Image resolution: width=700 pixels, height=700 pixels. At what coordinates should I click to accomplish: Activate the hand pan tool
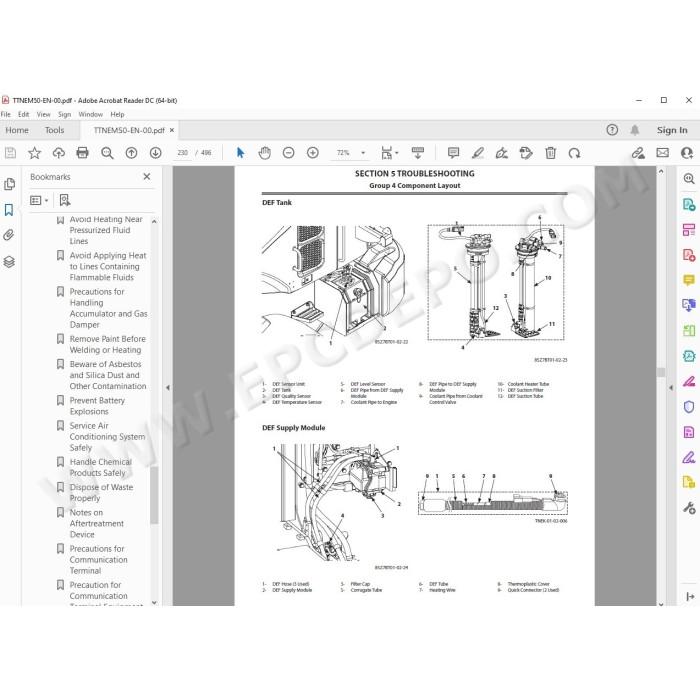coord(264,153)
